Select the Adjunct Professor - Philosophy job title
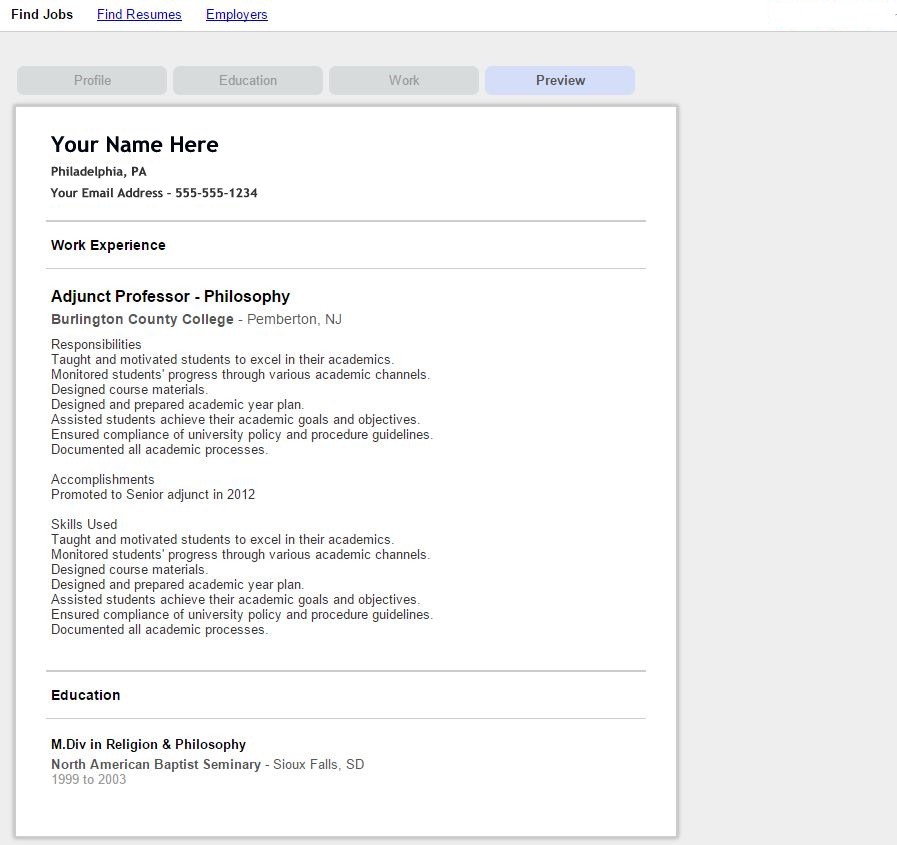This screenshot has width=897, height=845. [170, 297]
